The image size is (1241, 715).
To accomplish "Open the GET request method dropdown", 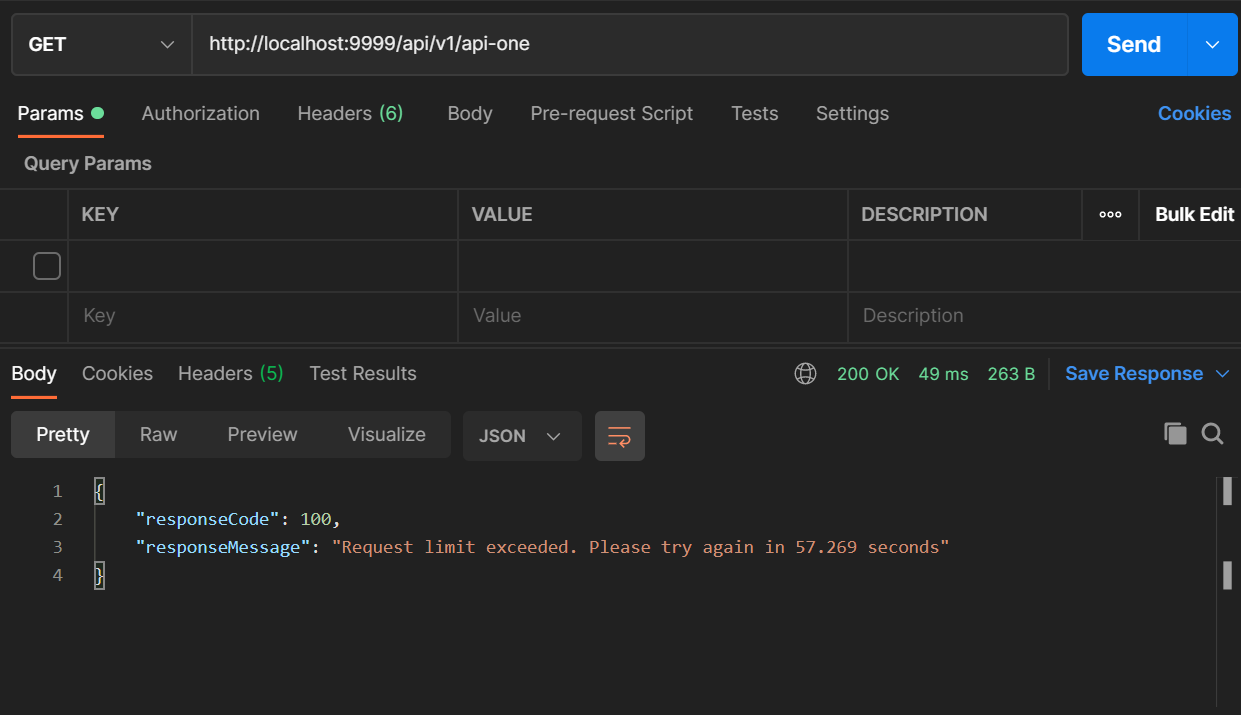I will tap(100, 44).
